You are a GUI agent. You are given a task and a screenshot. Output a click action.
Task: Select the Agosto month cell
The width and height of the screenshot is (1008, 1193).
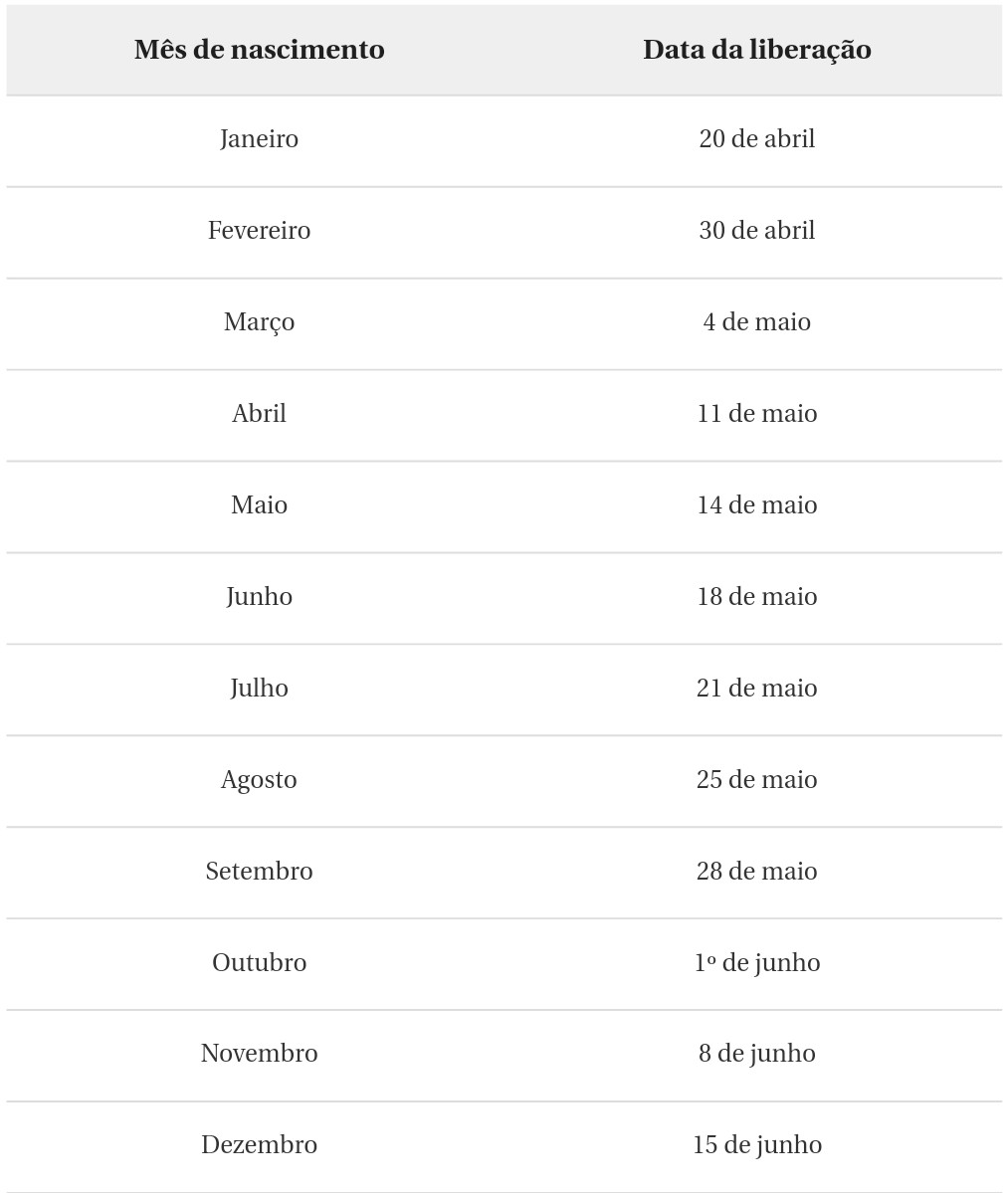pyautogui.click(x=260, y=779)
